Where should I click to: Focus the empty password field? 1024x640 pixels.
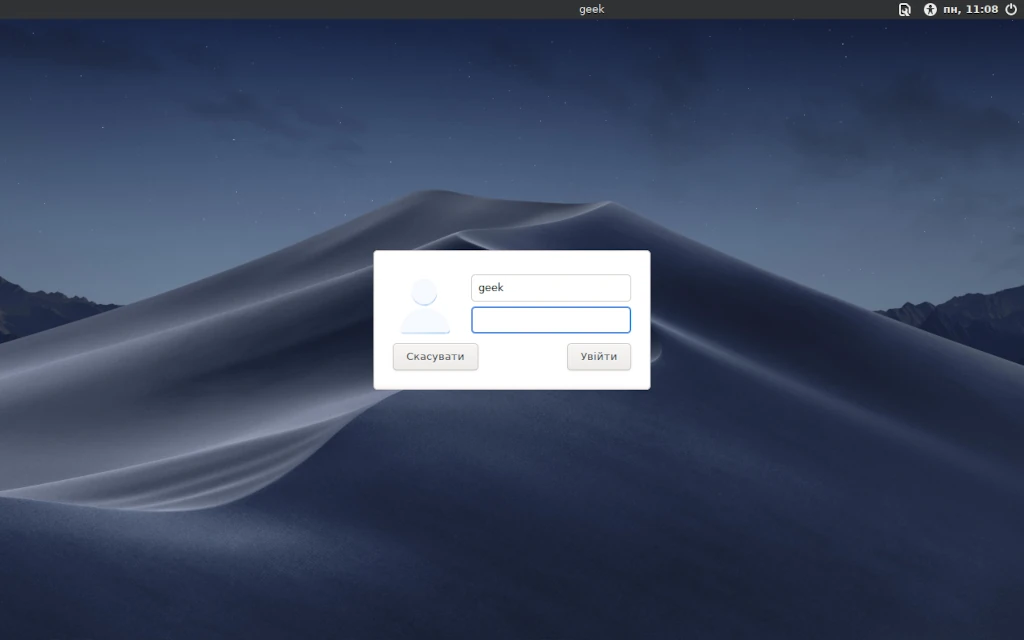[x=551, y=320]
